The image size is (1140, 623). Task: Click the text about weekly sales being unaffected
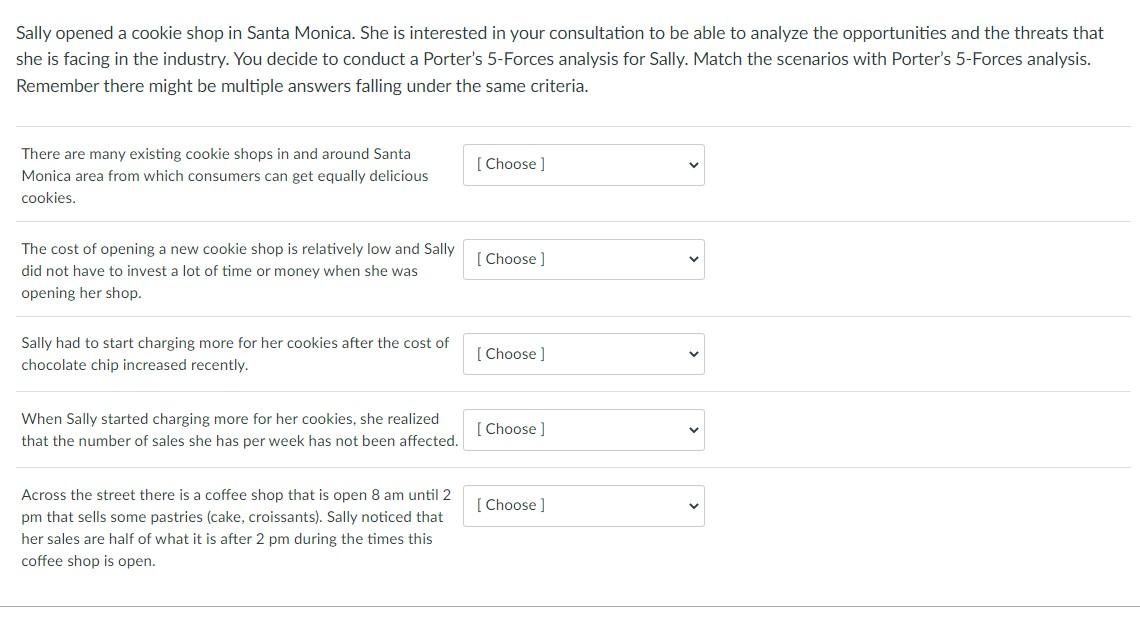pos(239,429)
